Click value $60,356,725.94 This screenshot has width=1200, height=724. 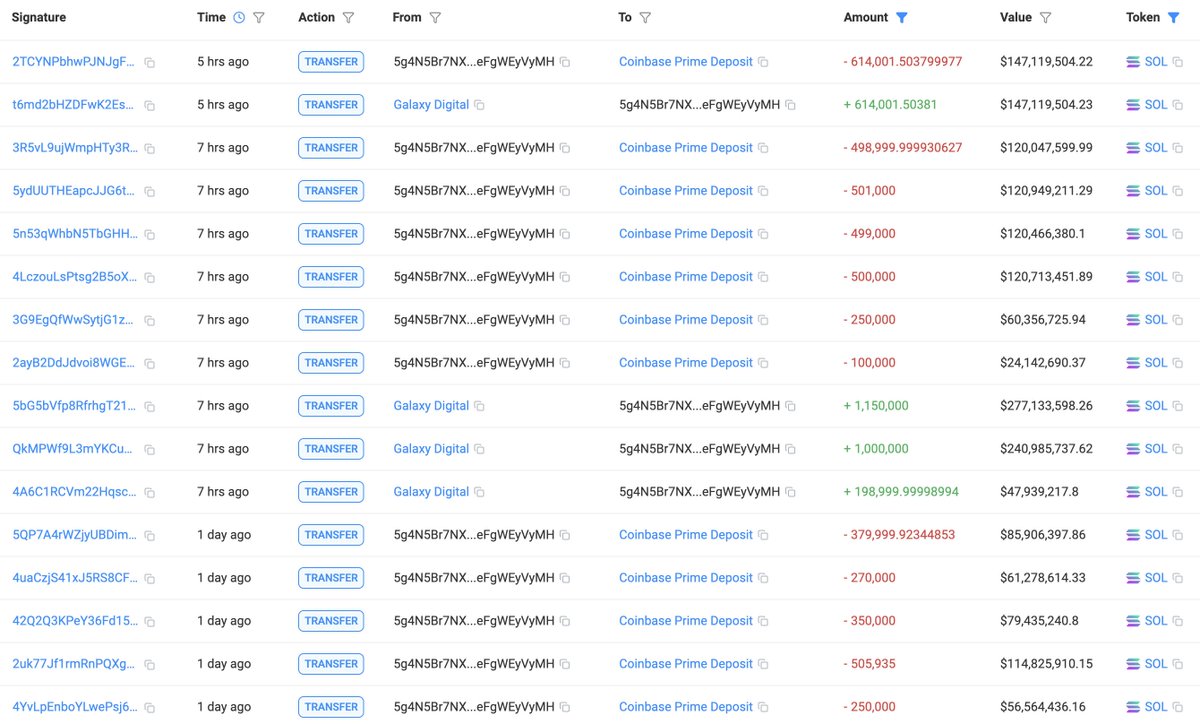[x=1043, y=320]
